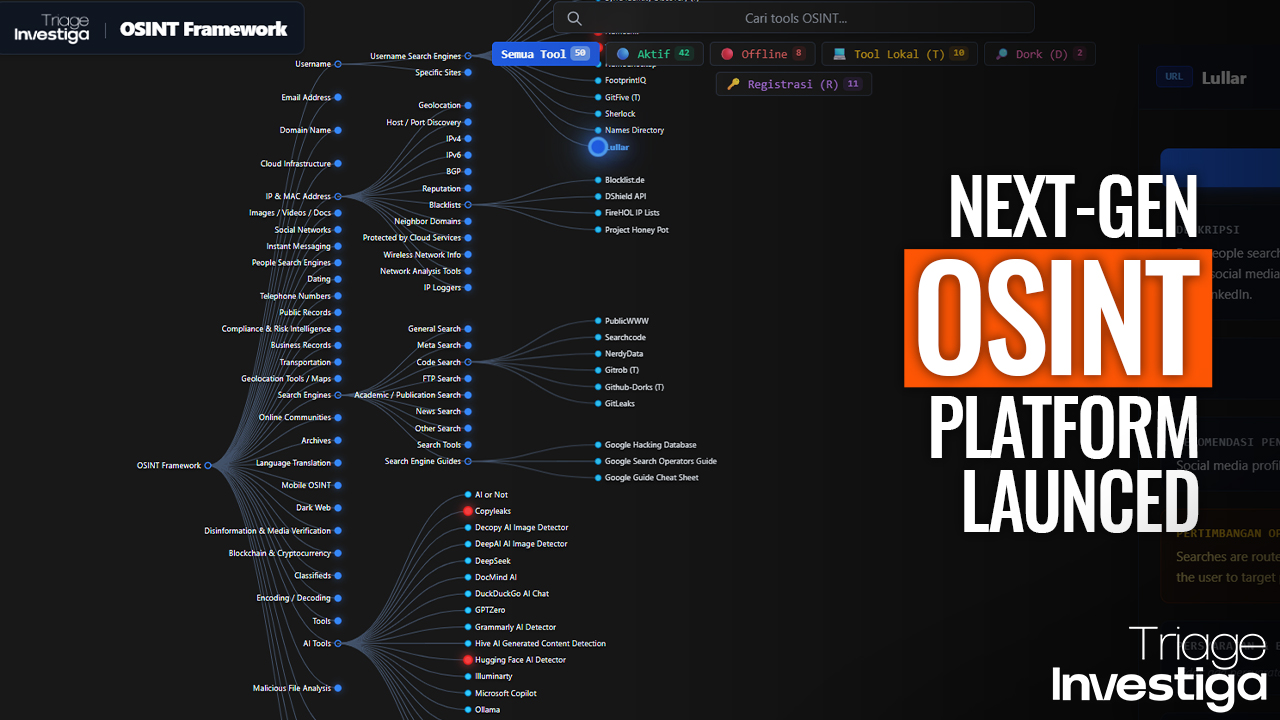Click the node dot beside Names Directory
The width and height of the screenshot is (1280, 720).
pyautogui.click(x=598, y=130)
